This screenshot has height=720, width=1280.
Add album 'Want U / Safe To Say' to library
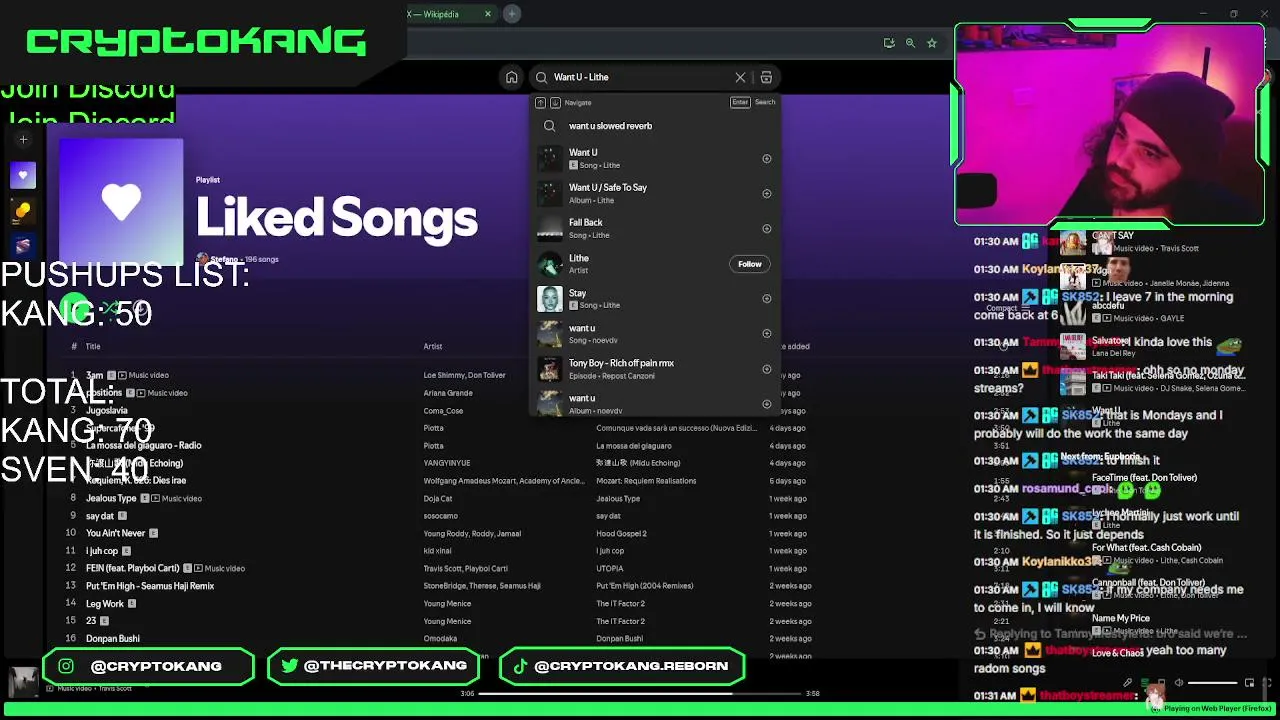click(767, 194)
